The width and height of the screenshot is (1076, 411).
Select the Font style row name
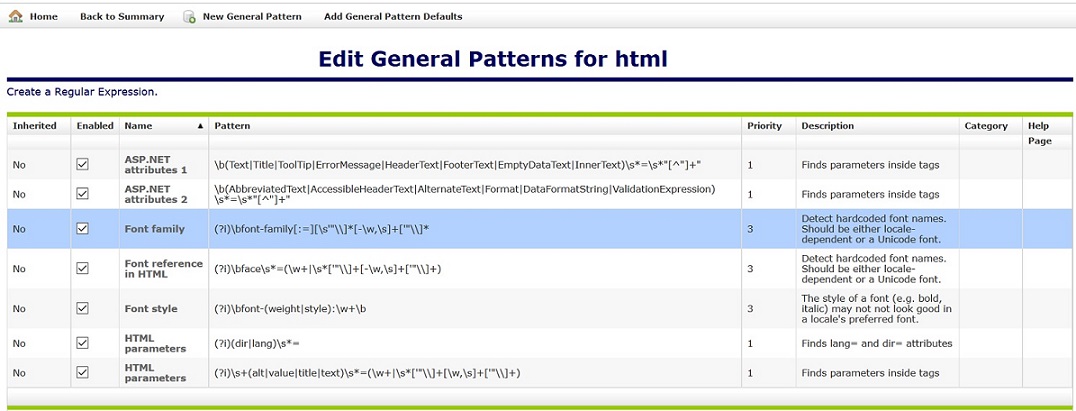click(x=151, y=309)
